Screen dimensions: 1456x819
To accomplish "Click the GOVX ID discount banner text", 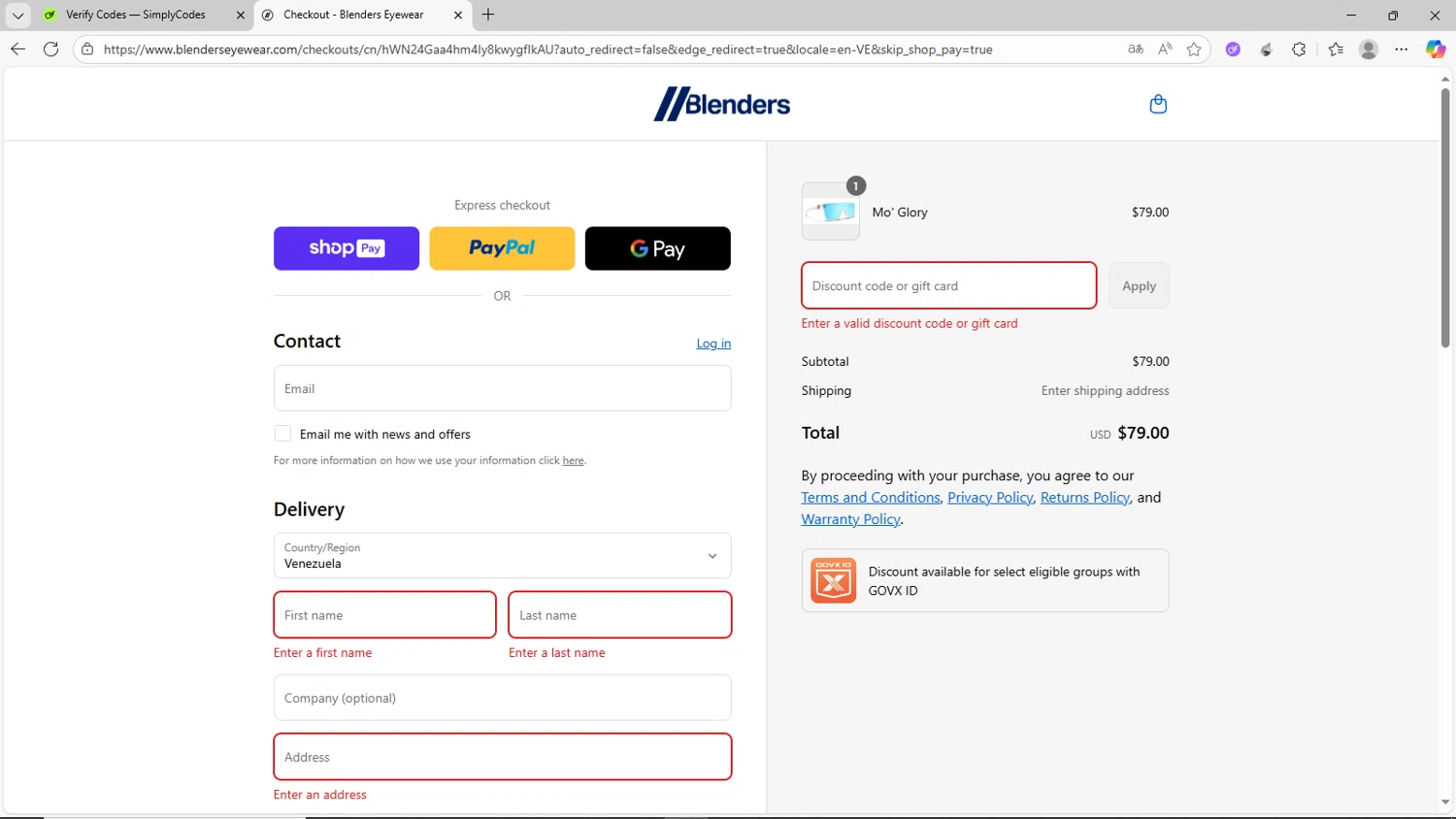I will pos(1004,580).
